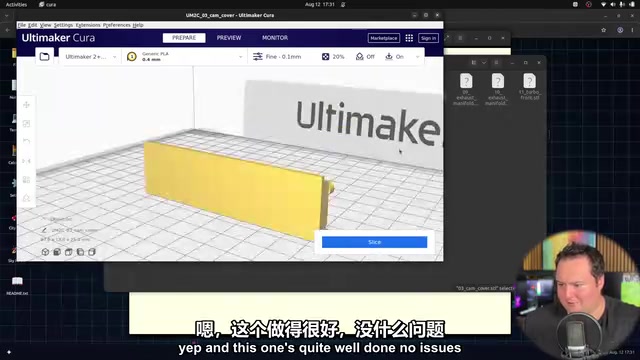This screenshot has height=360, width=640.
Task: Open the system volume indicator in top bar
Action: tap(613, 4)
